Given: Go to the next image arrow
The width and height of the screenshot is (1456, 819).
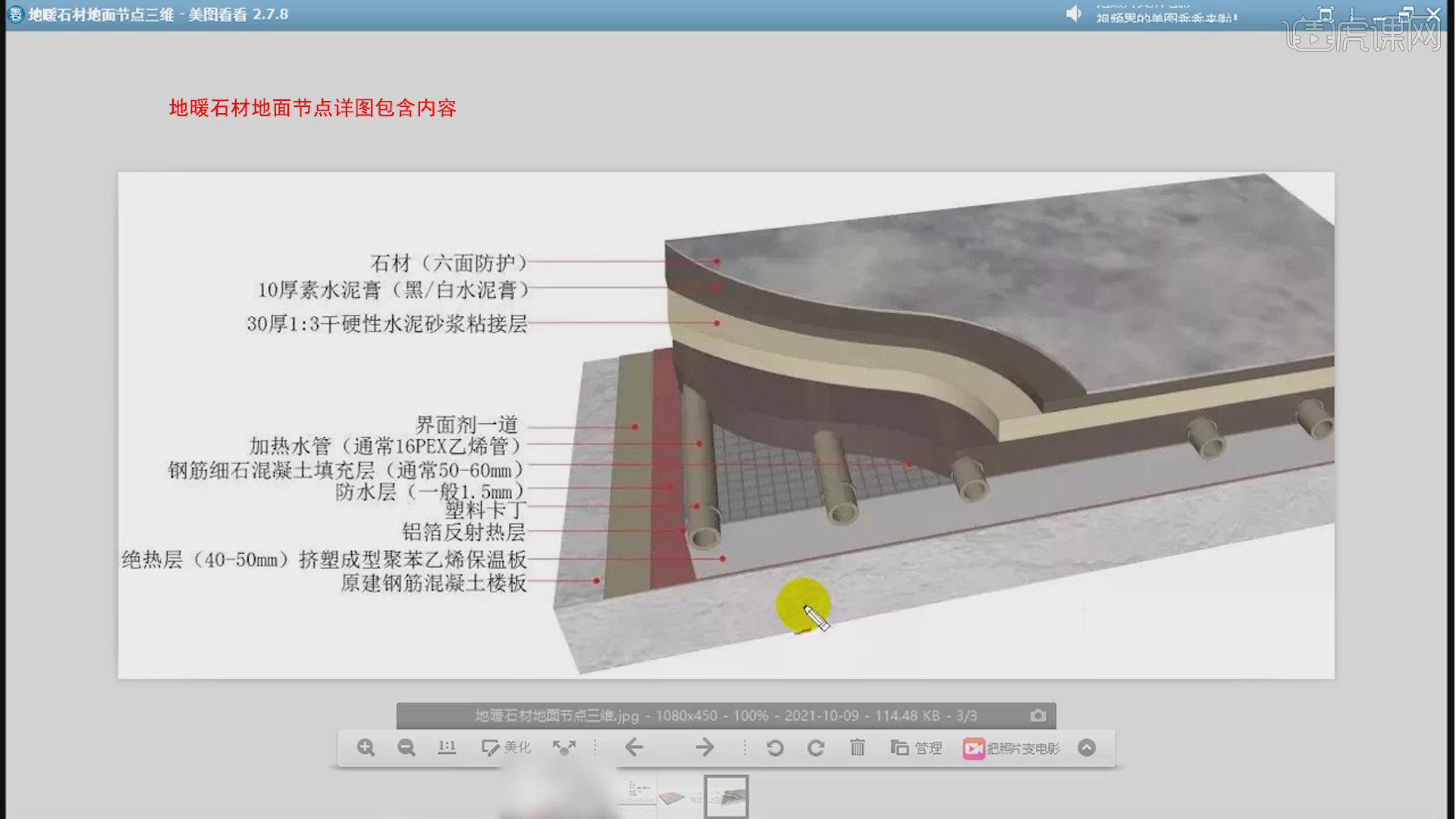Looking at the screenshot, I should (x=705, y=748).
